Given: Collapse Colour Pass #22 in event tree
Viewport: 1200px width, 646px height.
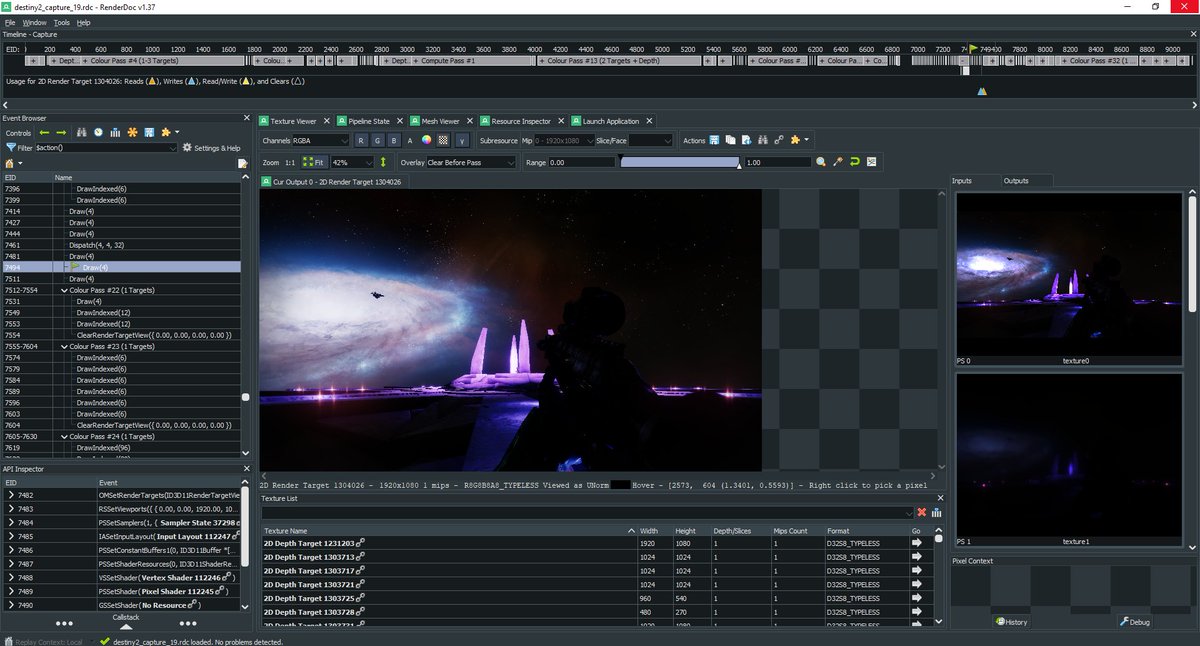Looking at the screenshot, I should pyautogui.click(x=63, y=290).
